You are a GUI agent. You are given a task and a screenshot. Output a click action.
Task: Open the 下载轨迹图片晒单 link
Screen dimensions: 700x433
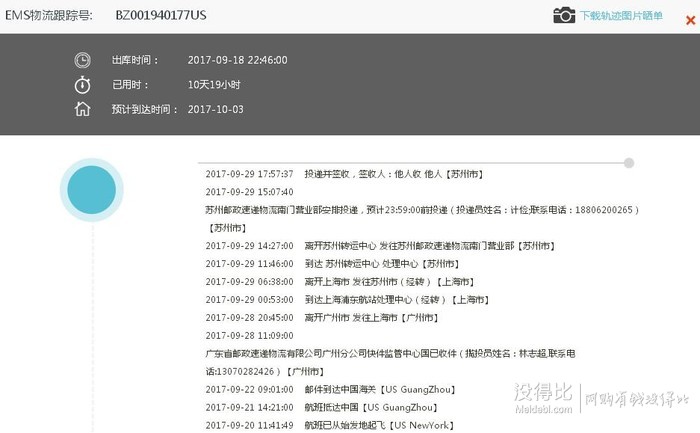coord(621,16)
